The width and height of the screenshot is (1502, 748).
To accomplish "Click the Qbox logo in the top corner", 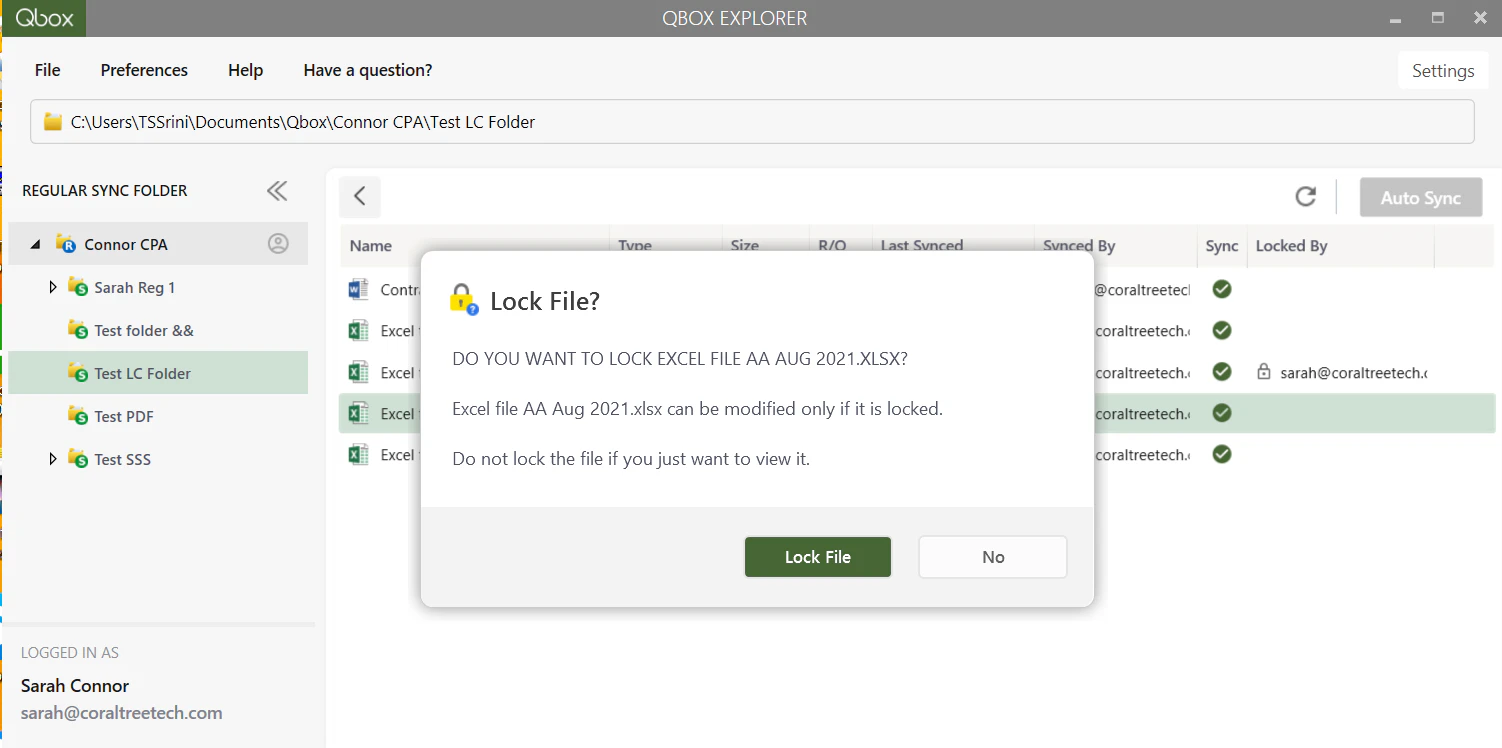I will coord(43,17).
